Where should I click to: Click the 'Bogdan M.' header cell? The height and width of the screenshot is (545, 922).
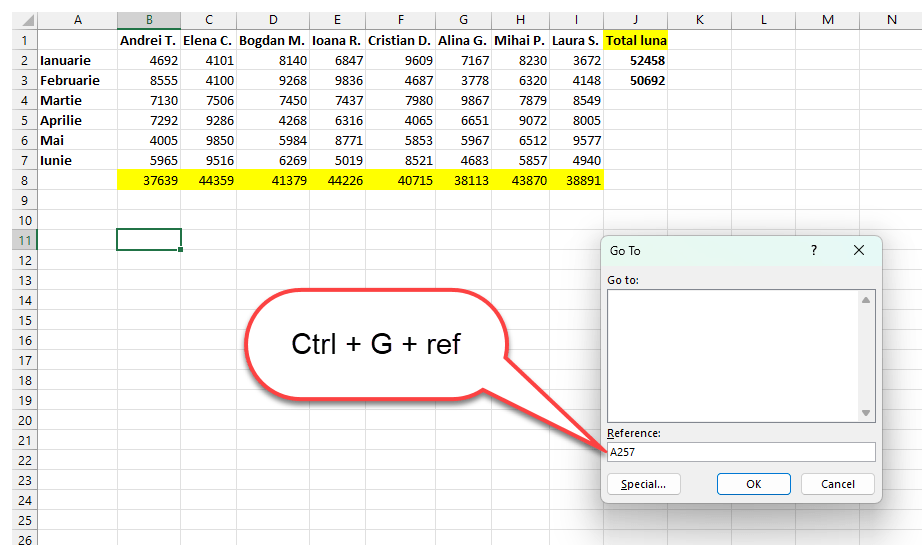tap(273, 41)
